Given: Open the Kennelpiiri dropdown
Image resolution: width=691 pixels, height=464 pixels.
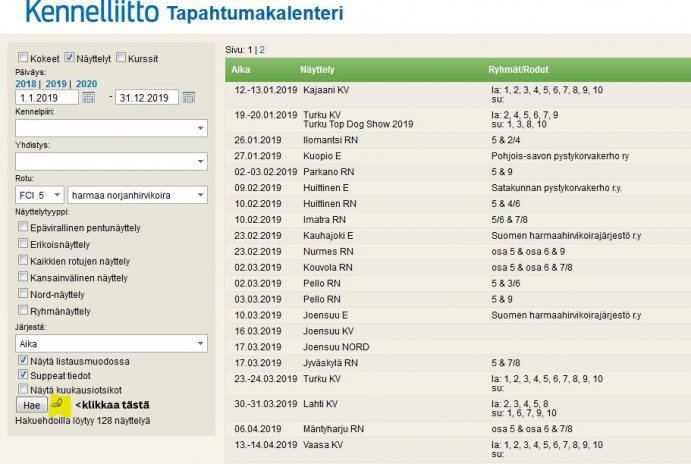Looking at the screenshot, I should pyautogui.click(x=111, y=128).
